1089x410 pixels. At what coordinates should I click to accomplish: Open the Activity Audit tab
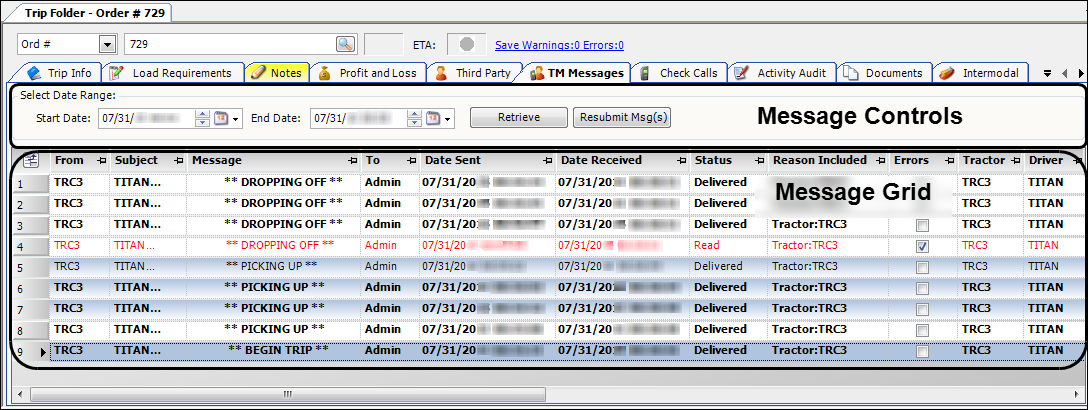[781, 73]
